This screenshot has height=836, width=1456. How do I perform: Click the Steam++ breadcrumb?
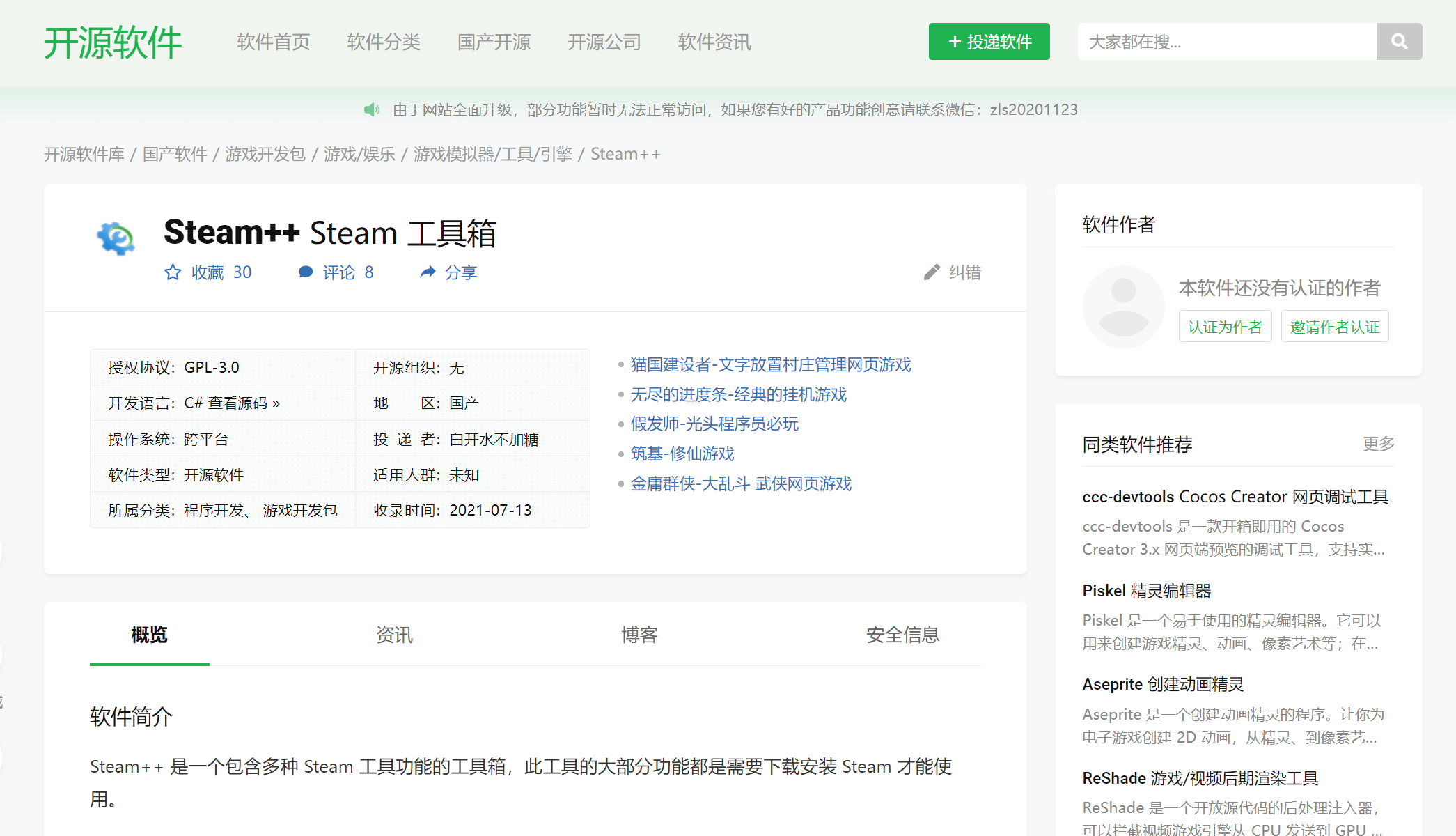tap(625, 154)
